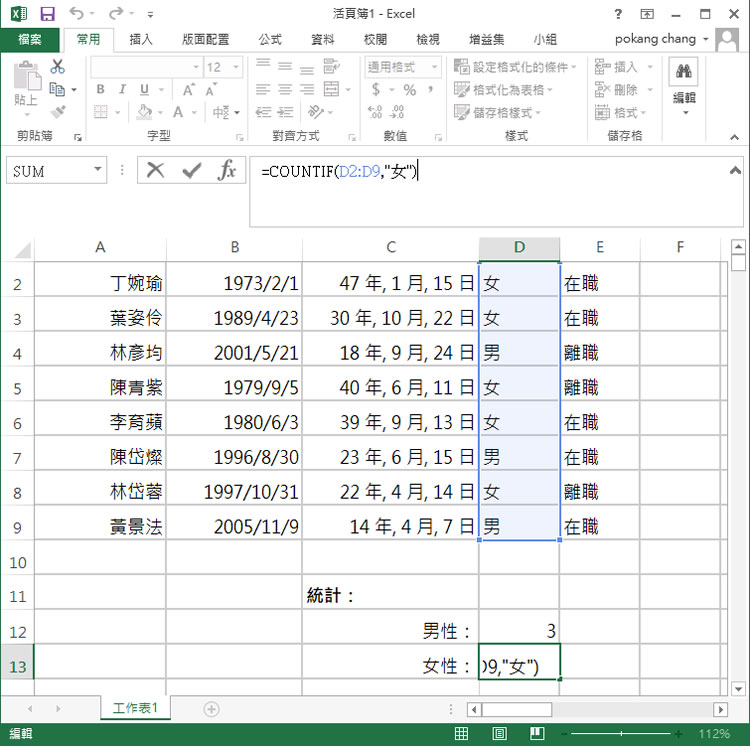Switch to the 檢視 tab

(x=428, y=39)
